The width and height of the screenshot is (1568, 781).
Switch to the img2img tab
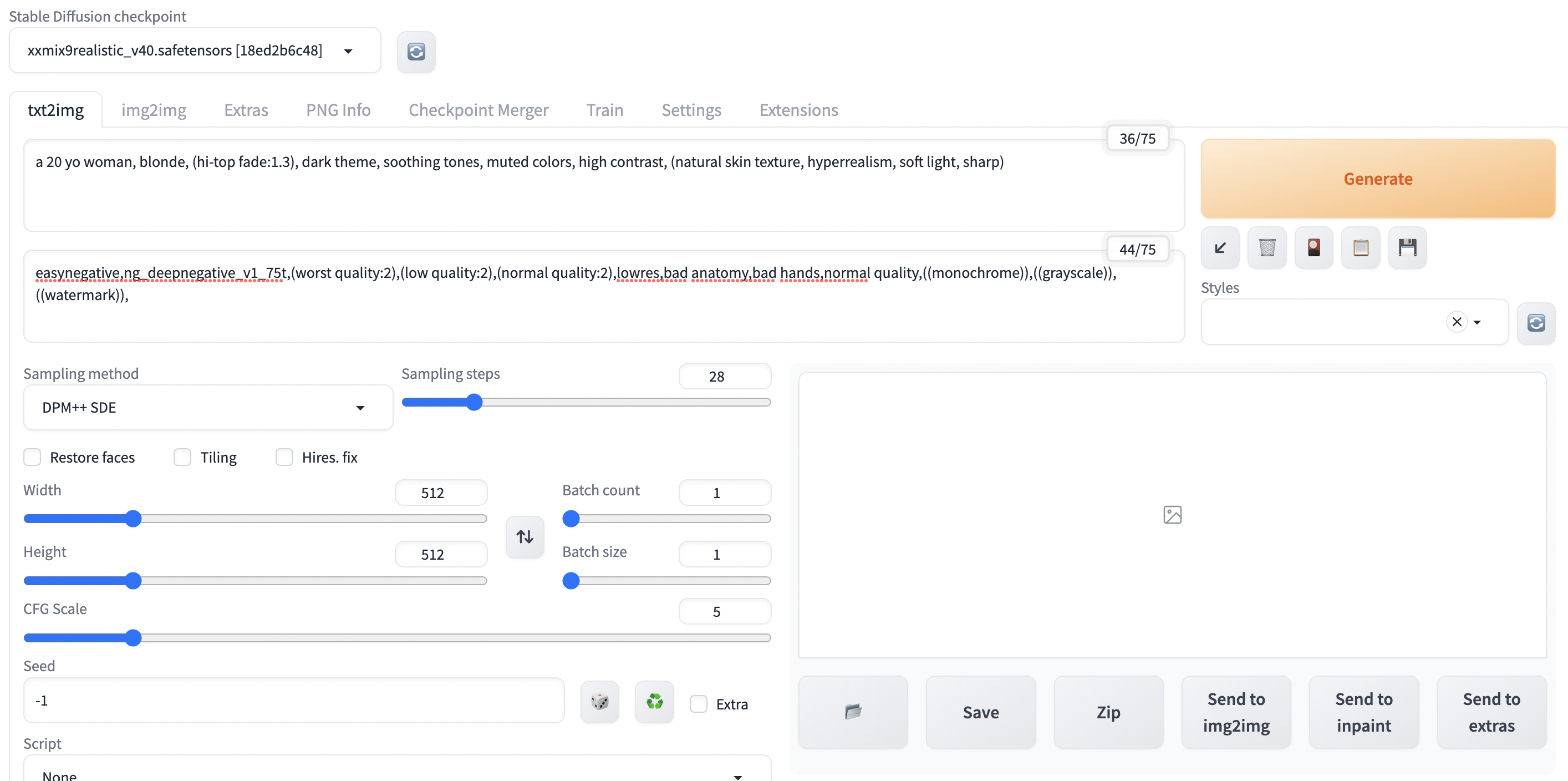154,110
